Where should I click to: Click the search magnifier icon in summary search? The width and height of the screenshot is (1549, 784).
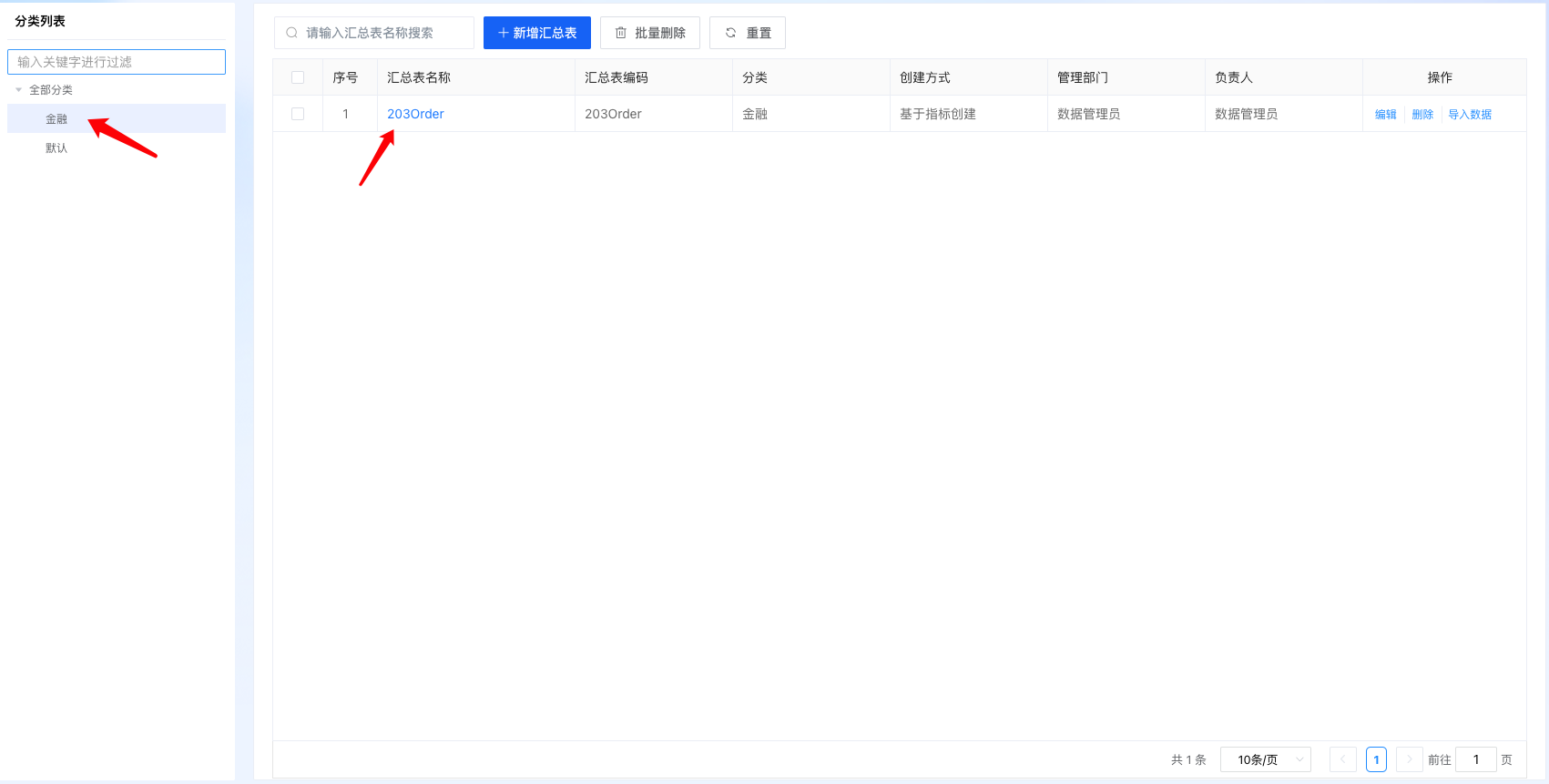click(x=291, y=33)
